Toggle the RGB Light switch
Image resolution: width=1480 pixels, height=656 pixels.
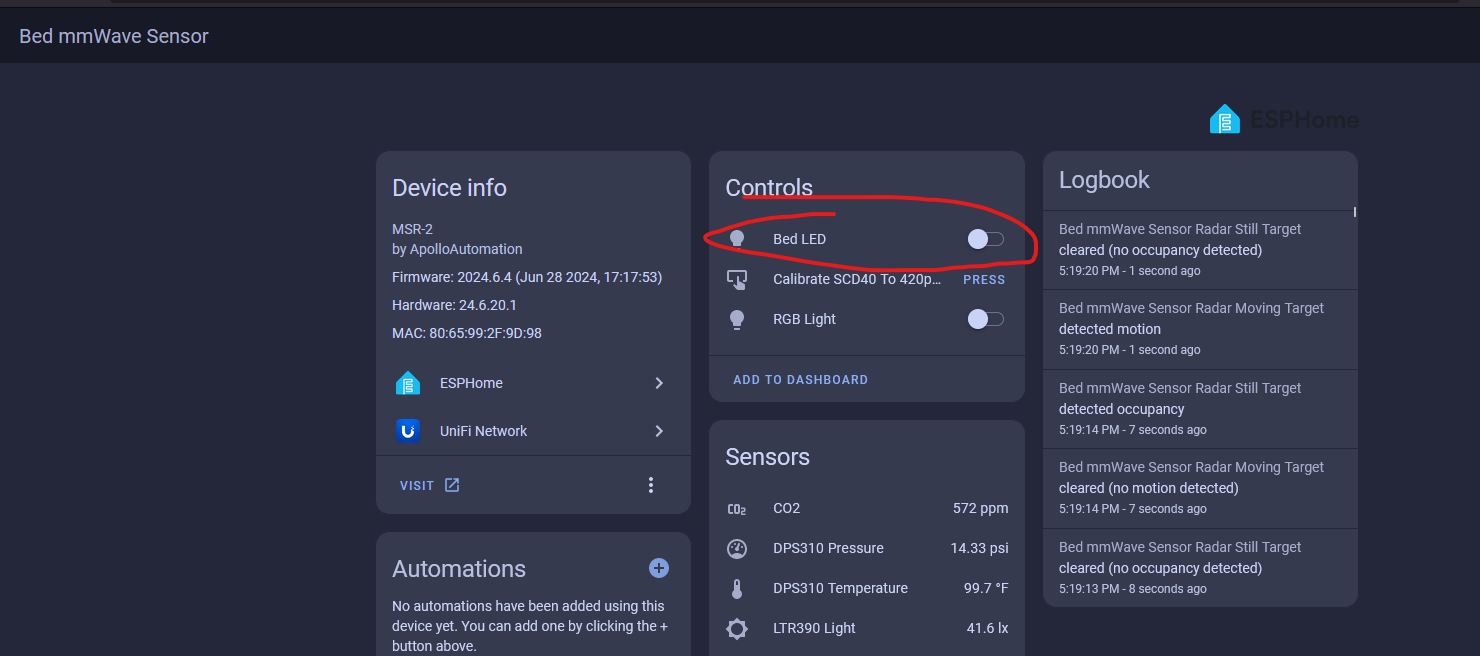pyautogui.click(x=985, y=319)
